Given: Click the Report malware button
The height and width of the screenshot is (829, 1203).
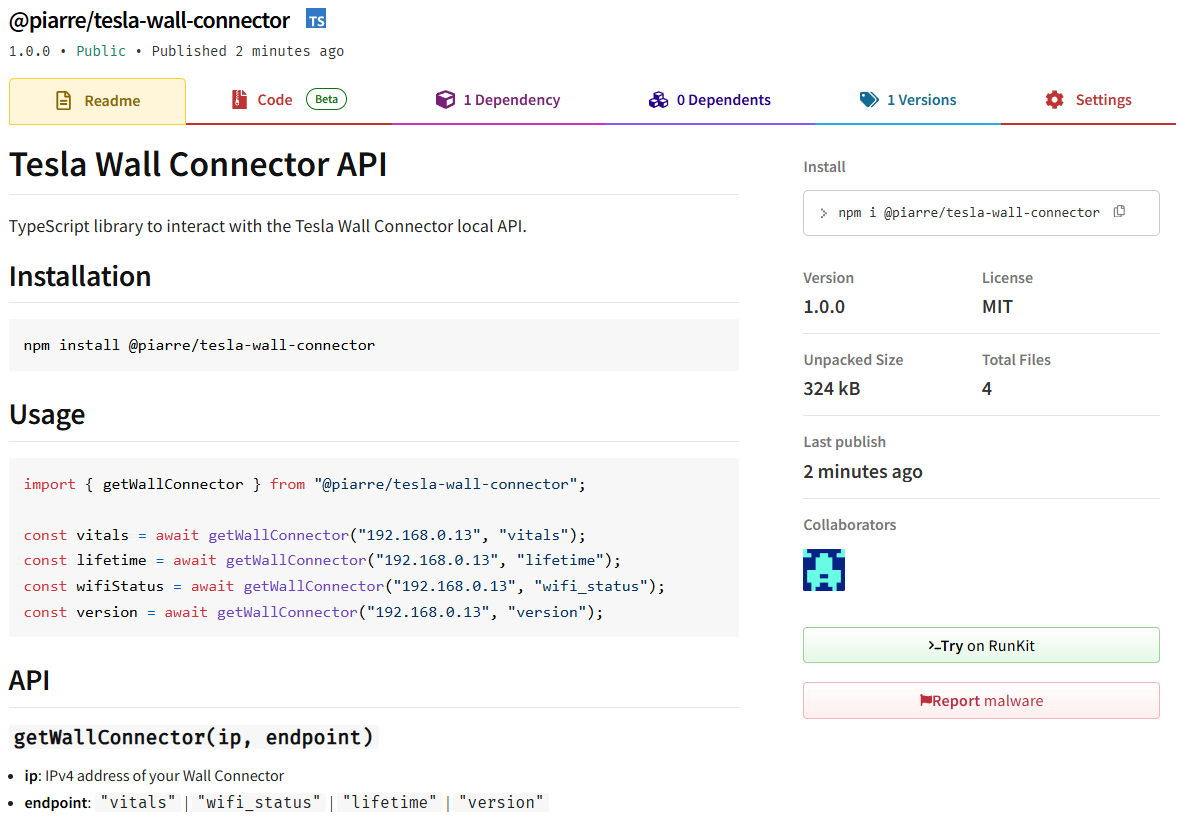Looking at the screenshot, I should tap(981, 701).
